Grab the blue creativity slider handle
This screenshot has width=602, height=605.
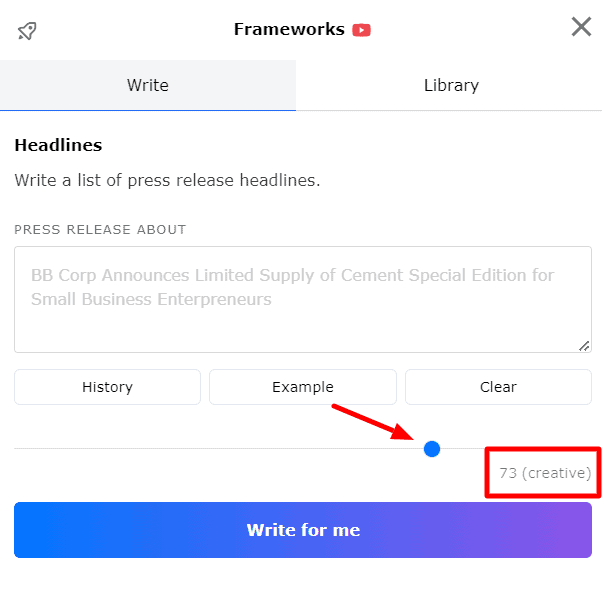click(432, 449)
